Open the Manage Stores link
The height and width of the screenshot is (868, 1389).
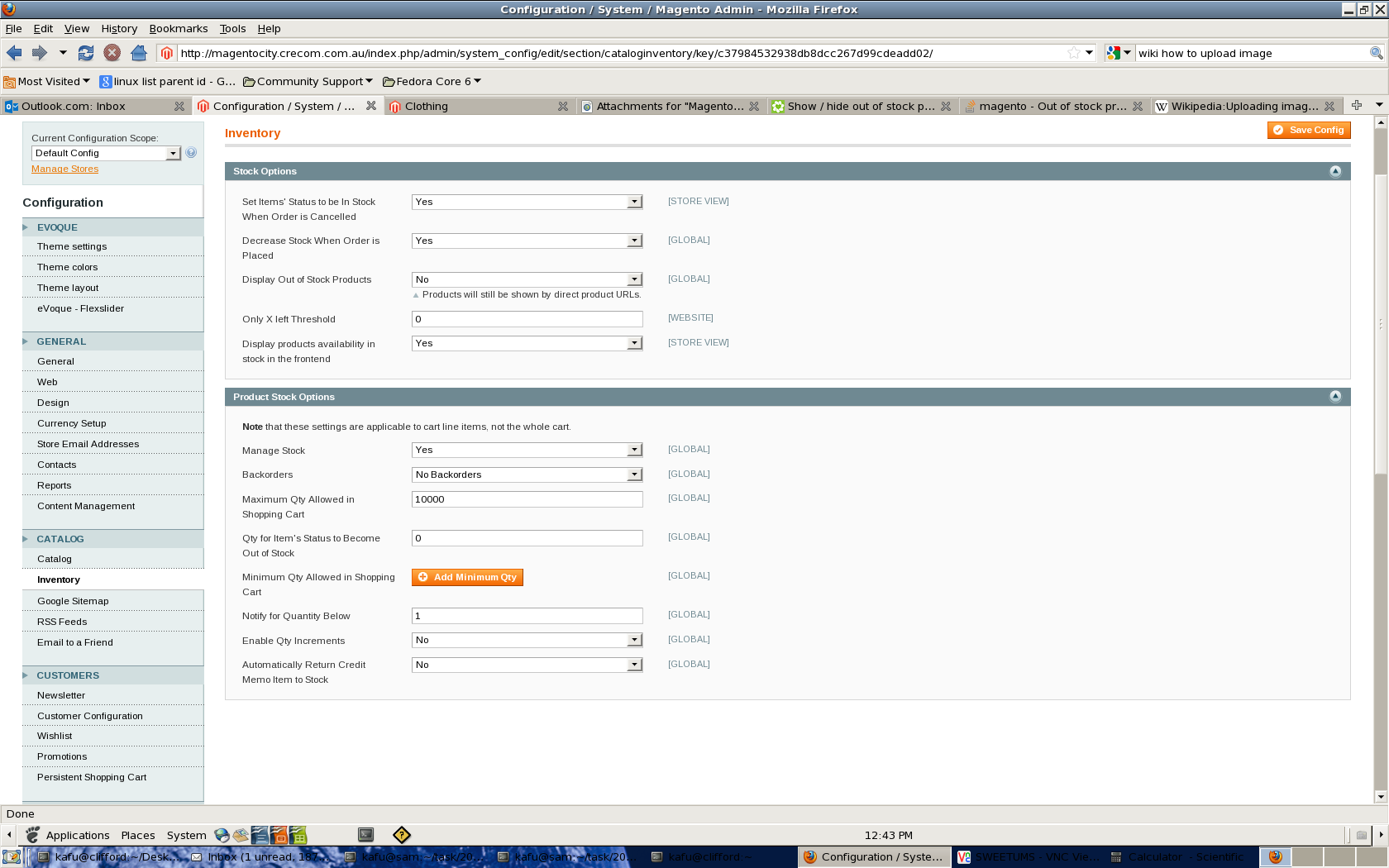(64, 169)
